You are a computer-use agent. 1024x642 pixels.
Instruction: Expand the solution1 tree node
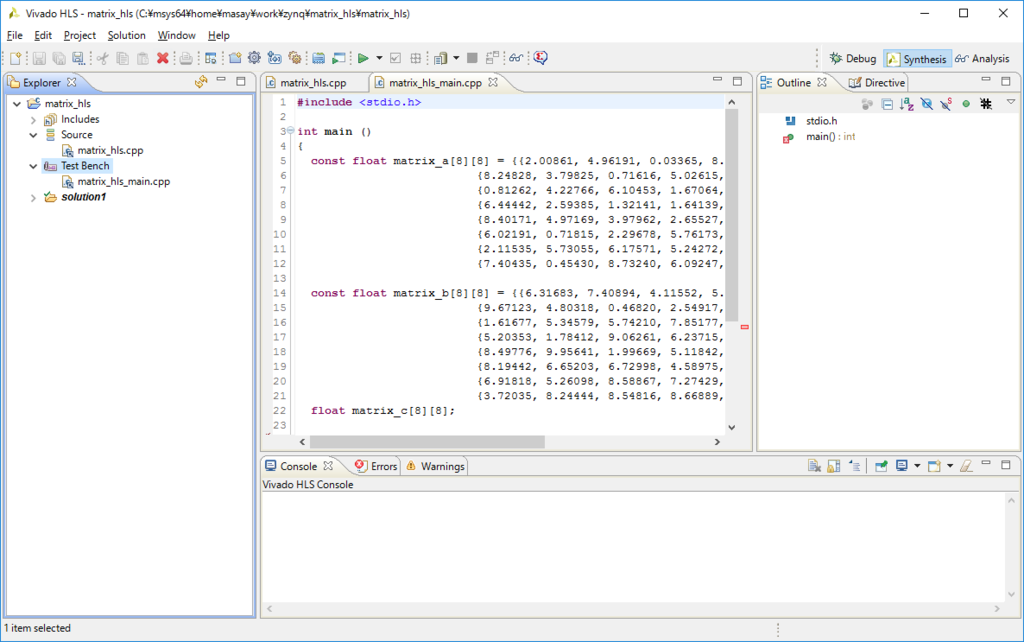pos(33,197)
